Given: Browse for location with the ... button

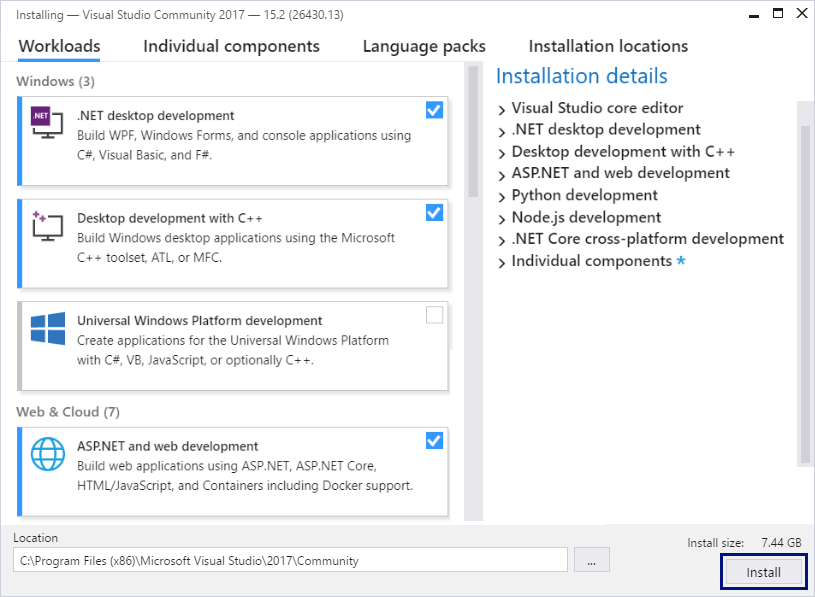Looking at the screenshot, I should pos(591,560).
